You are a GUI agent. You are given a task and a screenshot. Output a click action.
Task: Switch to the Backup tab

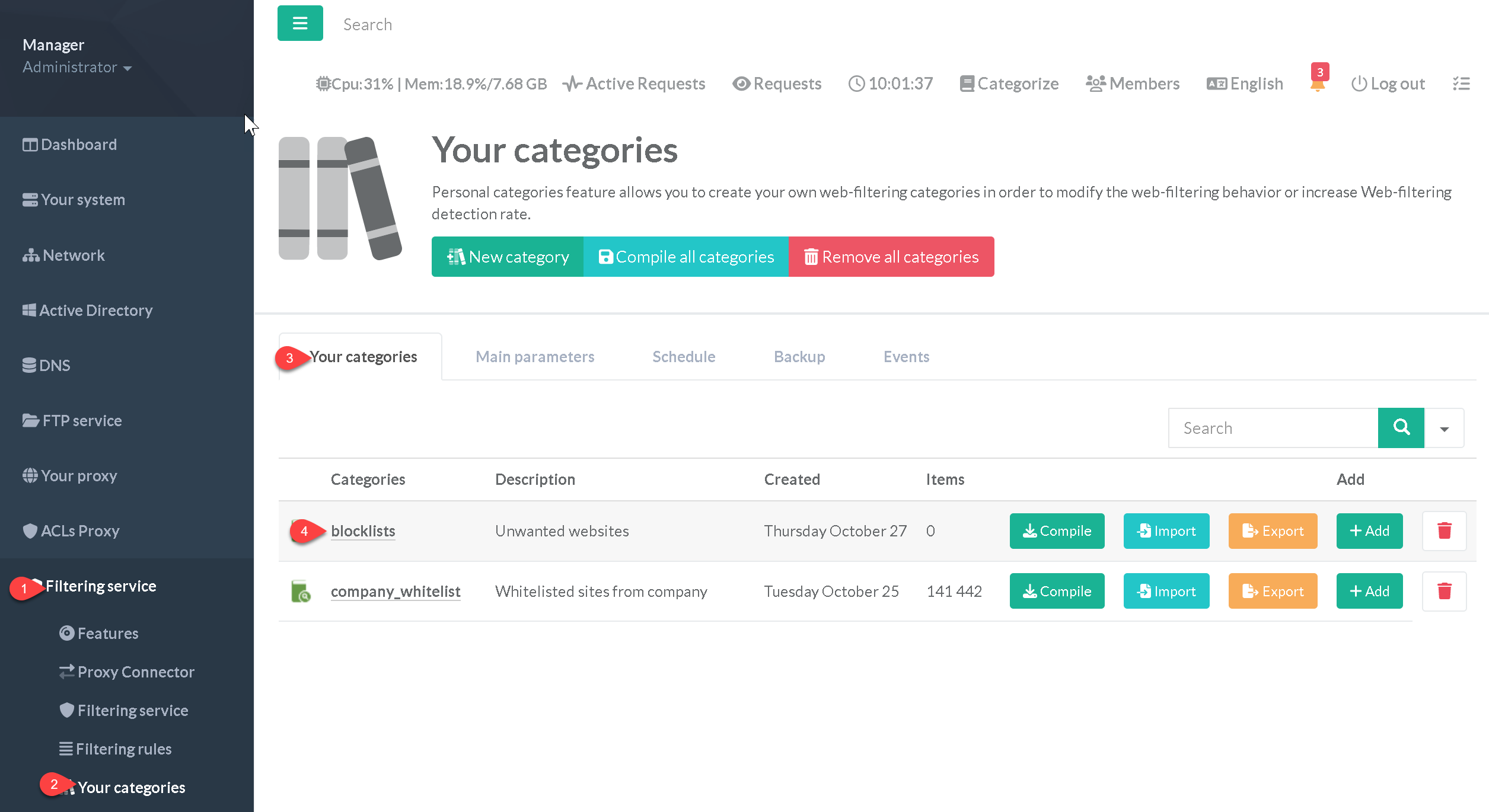(799, 356)
